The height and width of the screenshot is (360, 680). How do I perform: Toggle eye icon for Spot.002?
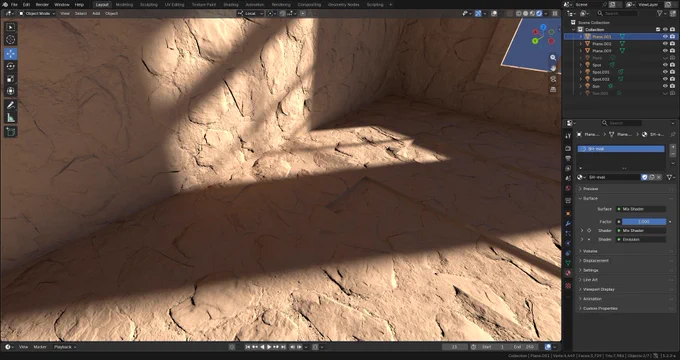[665, 79]
